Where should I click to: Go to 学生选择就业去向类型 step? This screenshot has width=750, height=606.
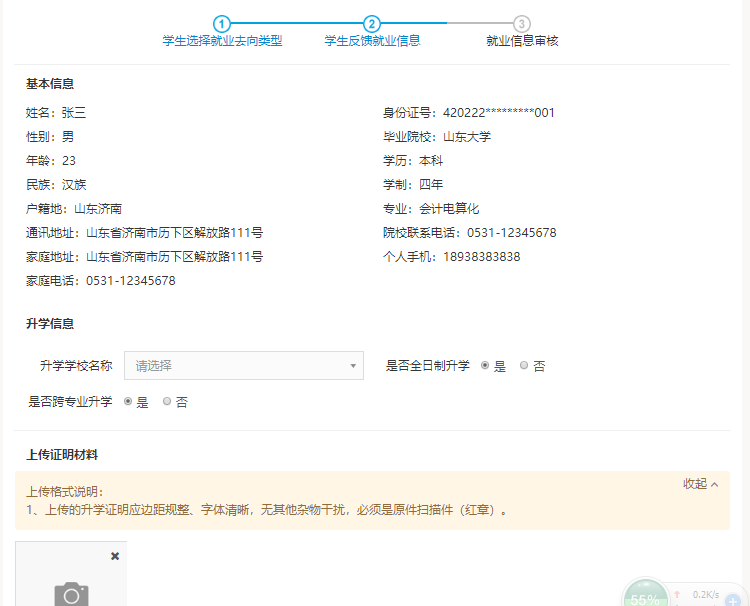(222, 41)
